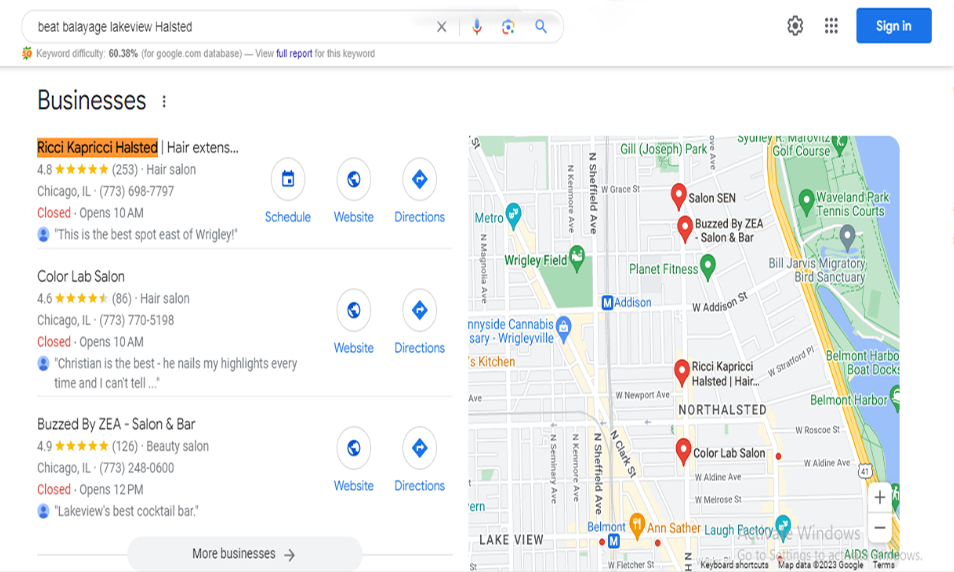Viewport: 954px width, 572px height.
Task: Open Google Lens image search
Action: (x=508, y=27)
